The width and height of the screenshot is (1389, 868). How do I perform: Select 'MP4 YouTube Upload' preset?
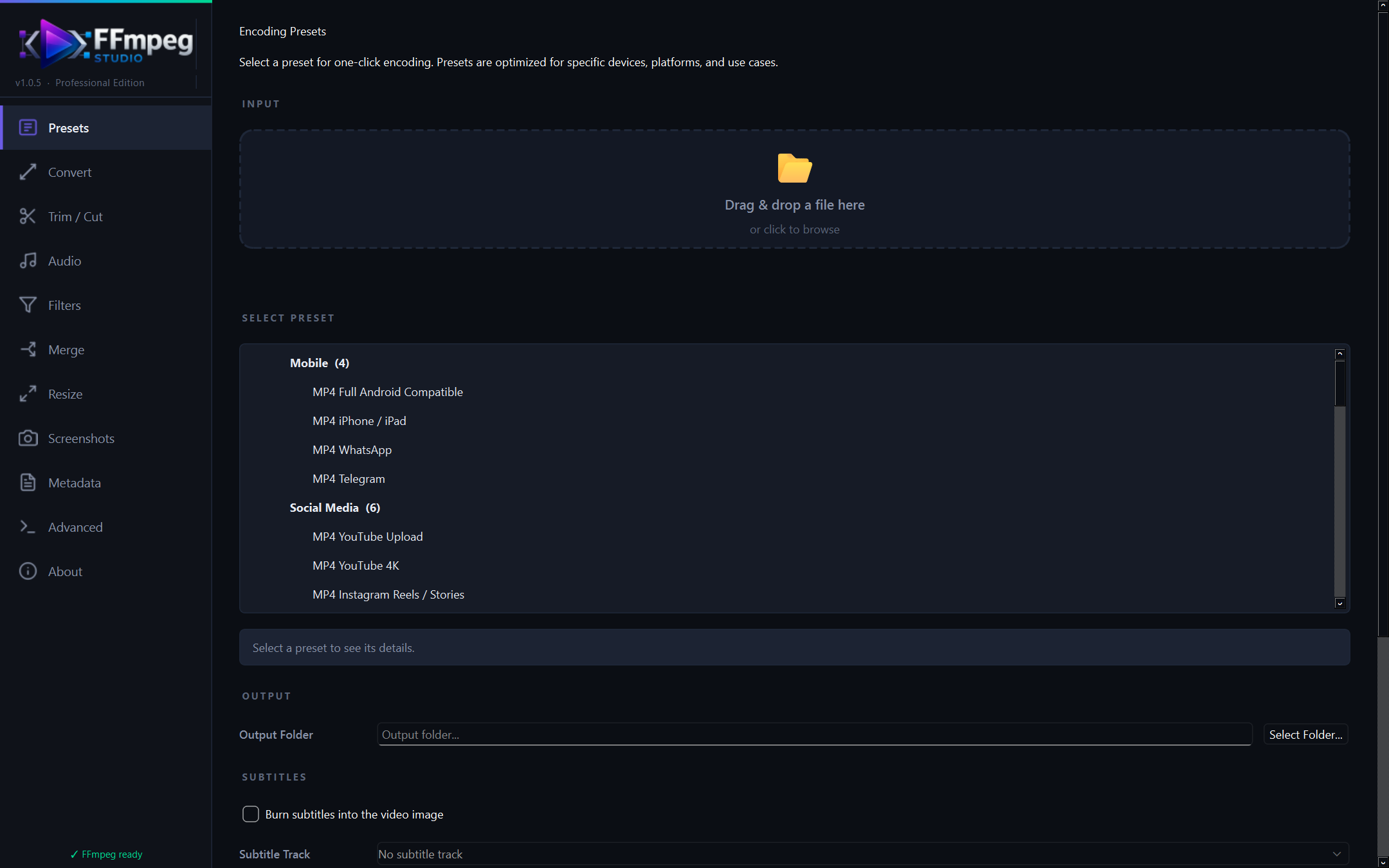click(368, 536)
